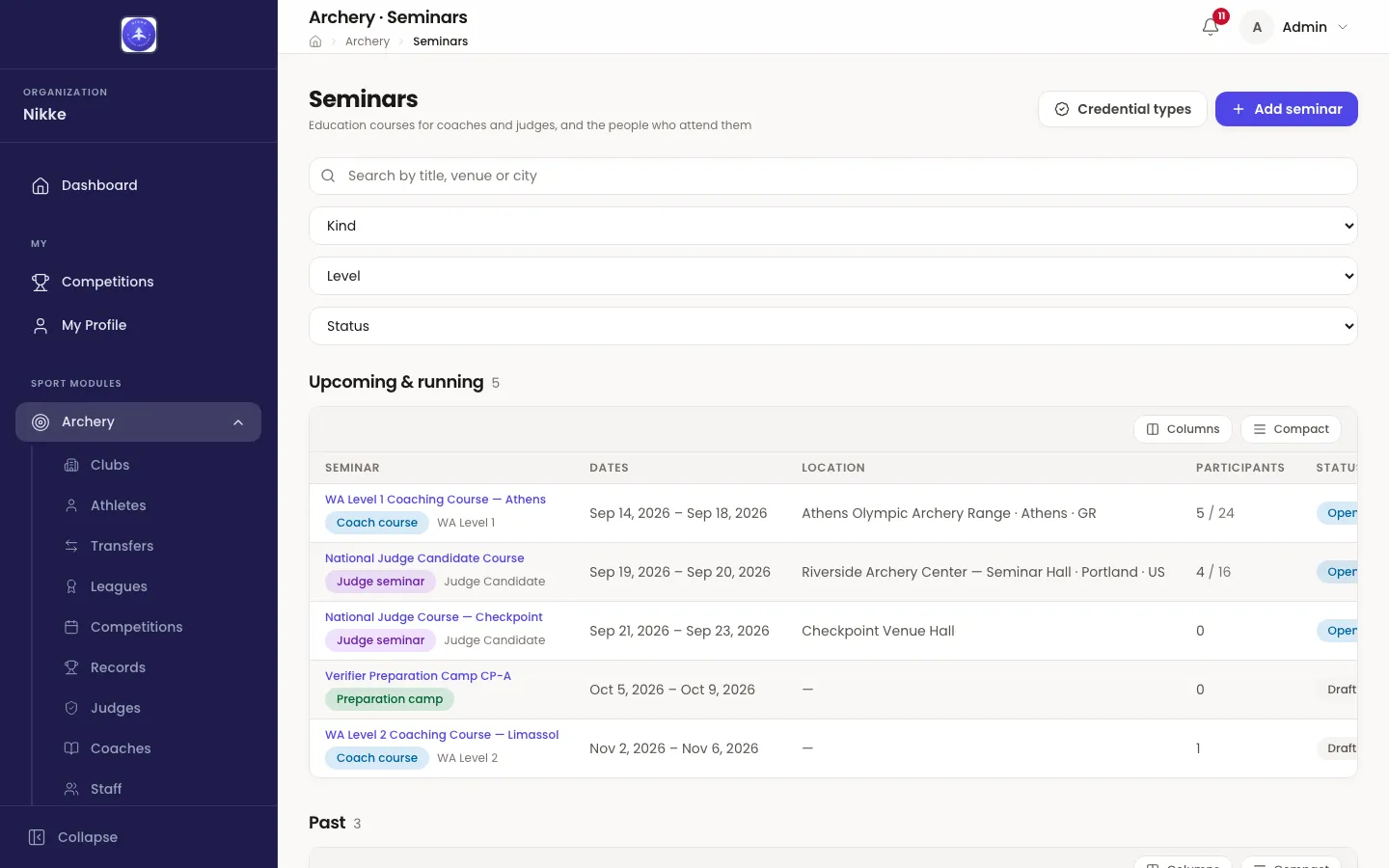1389x868 pixels.
Task: Click the Add seminar button
Action: click(1286, 109)
